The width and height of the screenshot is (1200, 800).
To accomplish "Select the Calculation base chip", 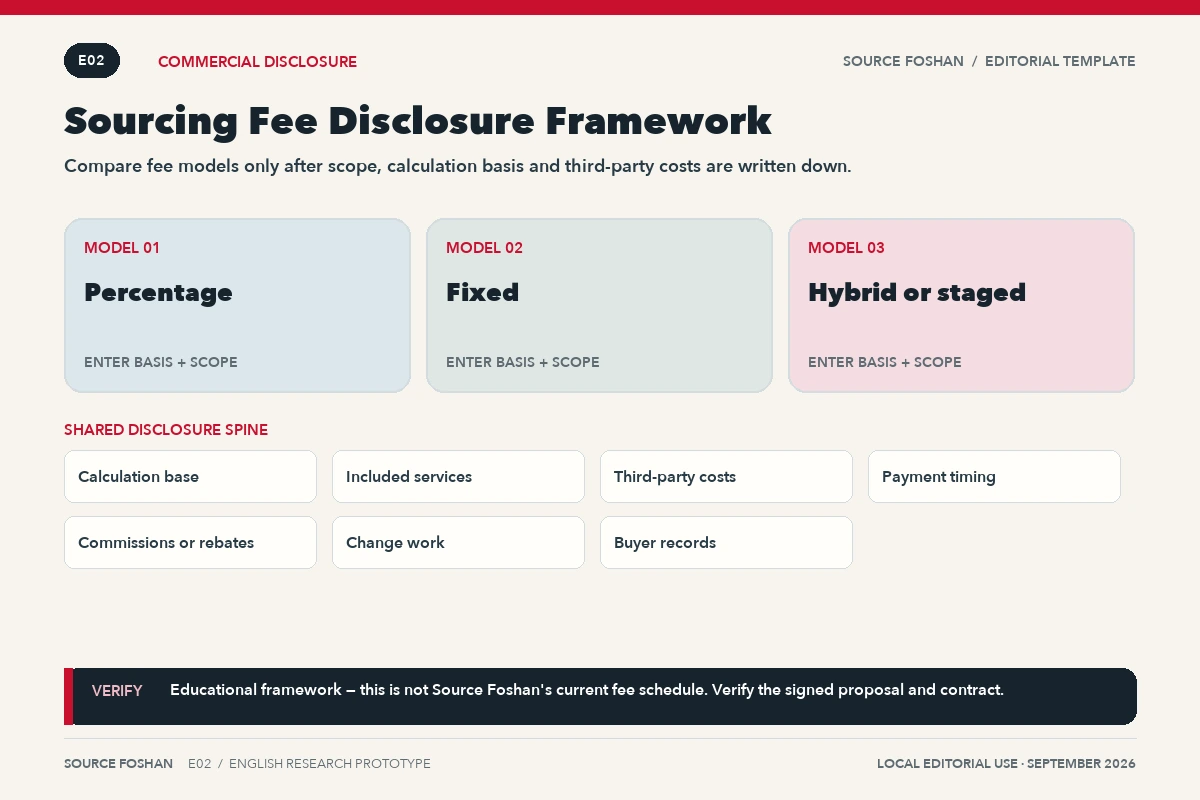I will pyautogui.click(x=190, y=476).
